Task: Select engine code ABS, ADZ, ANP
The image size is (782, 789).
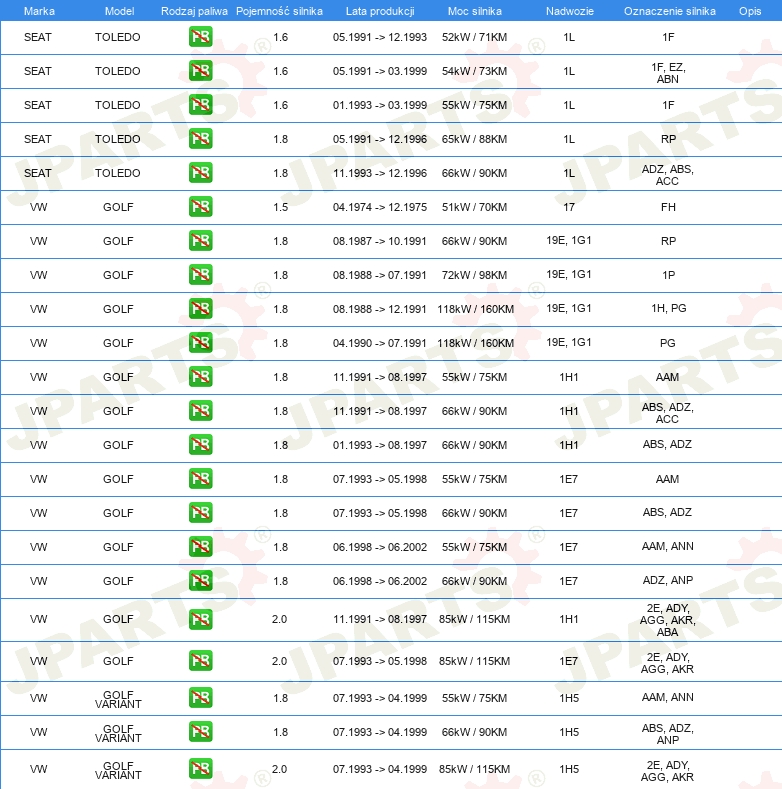Action: pos(668,734)
